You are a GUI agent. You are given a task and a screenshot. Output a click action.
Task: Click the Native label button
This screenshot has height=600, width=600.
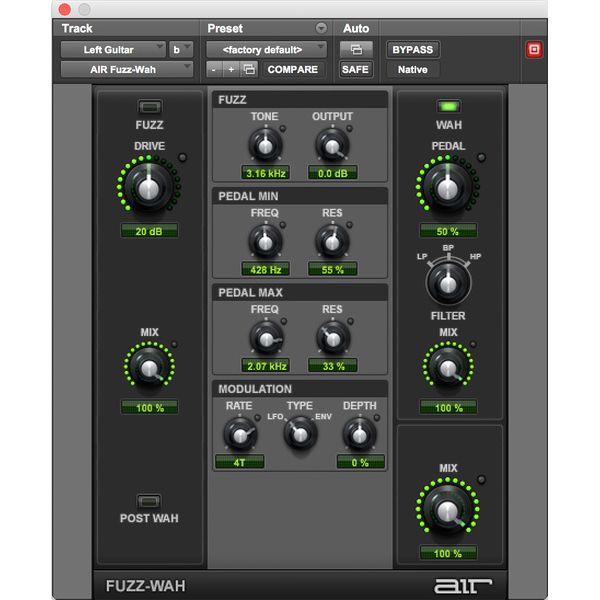point(412,70)
